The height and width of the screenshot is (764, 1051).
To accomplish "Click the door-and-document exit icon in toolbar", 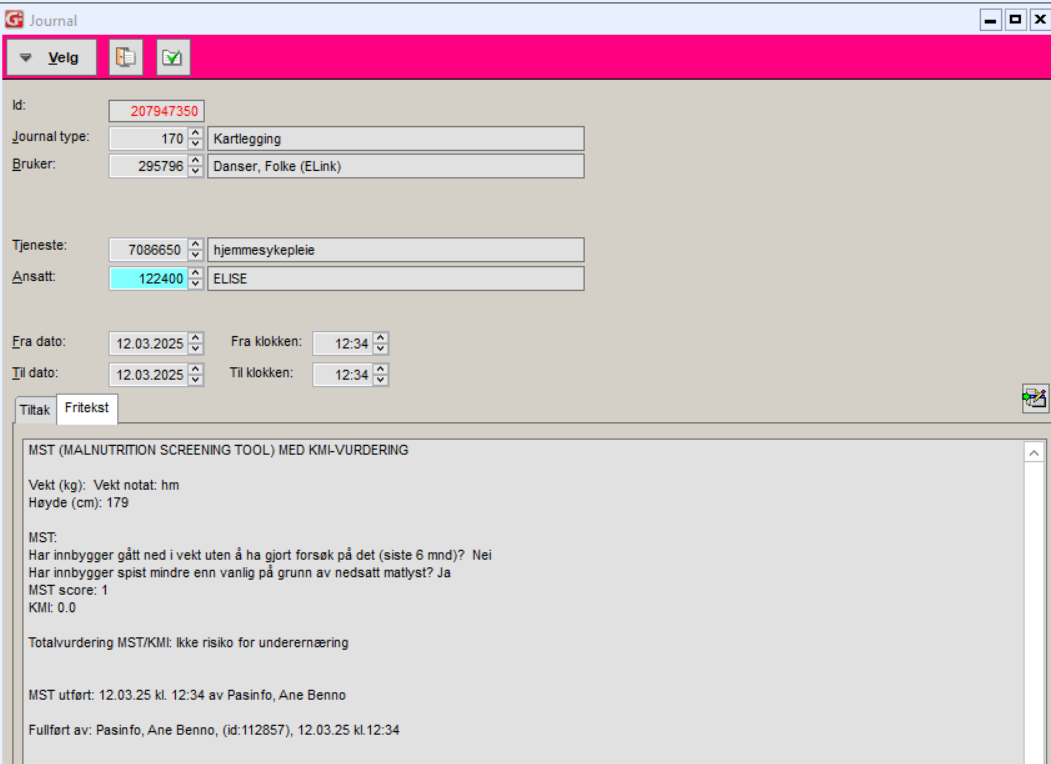I will (126, 58).
